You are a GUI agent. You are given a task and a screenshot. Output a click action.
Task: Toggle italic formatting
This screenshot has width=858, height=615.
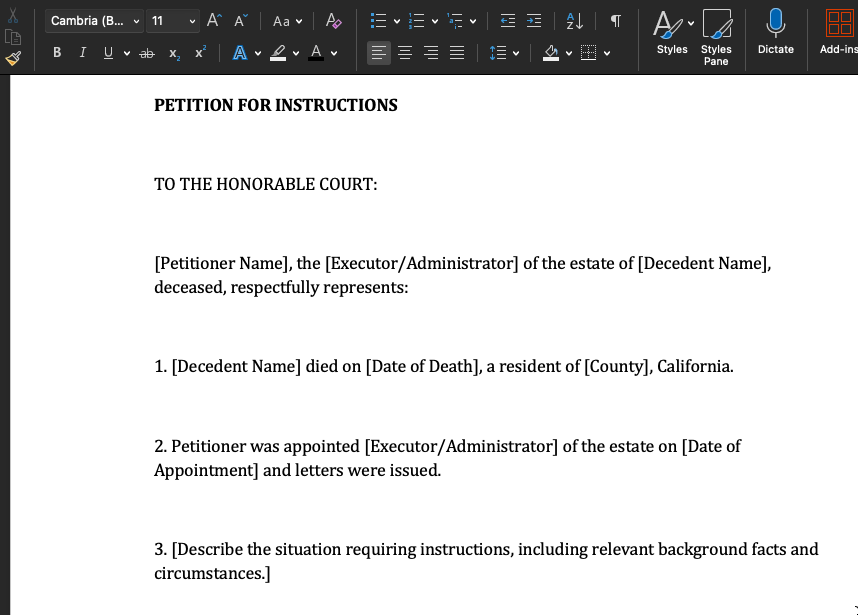[82, 53]
